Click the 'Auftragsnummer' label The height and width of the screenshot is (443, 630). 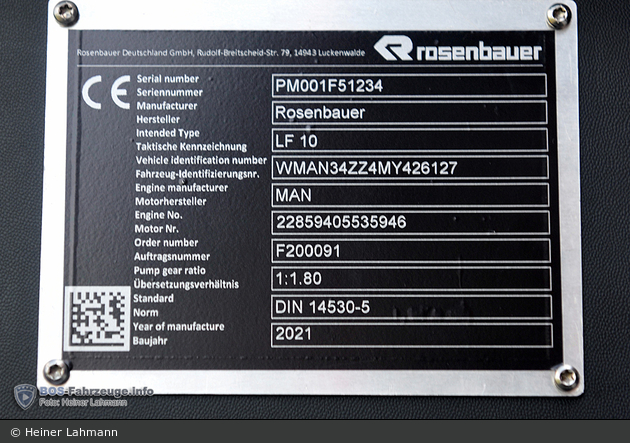[x=172, y=257]
